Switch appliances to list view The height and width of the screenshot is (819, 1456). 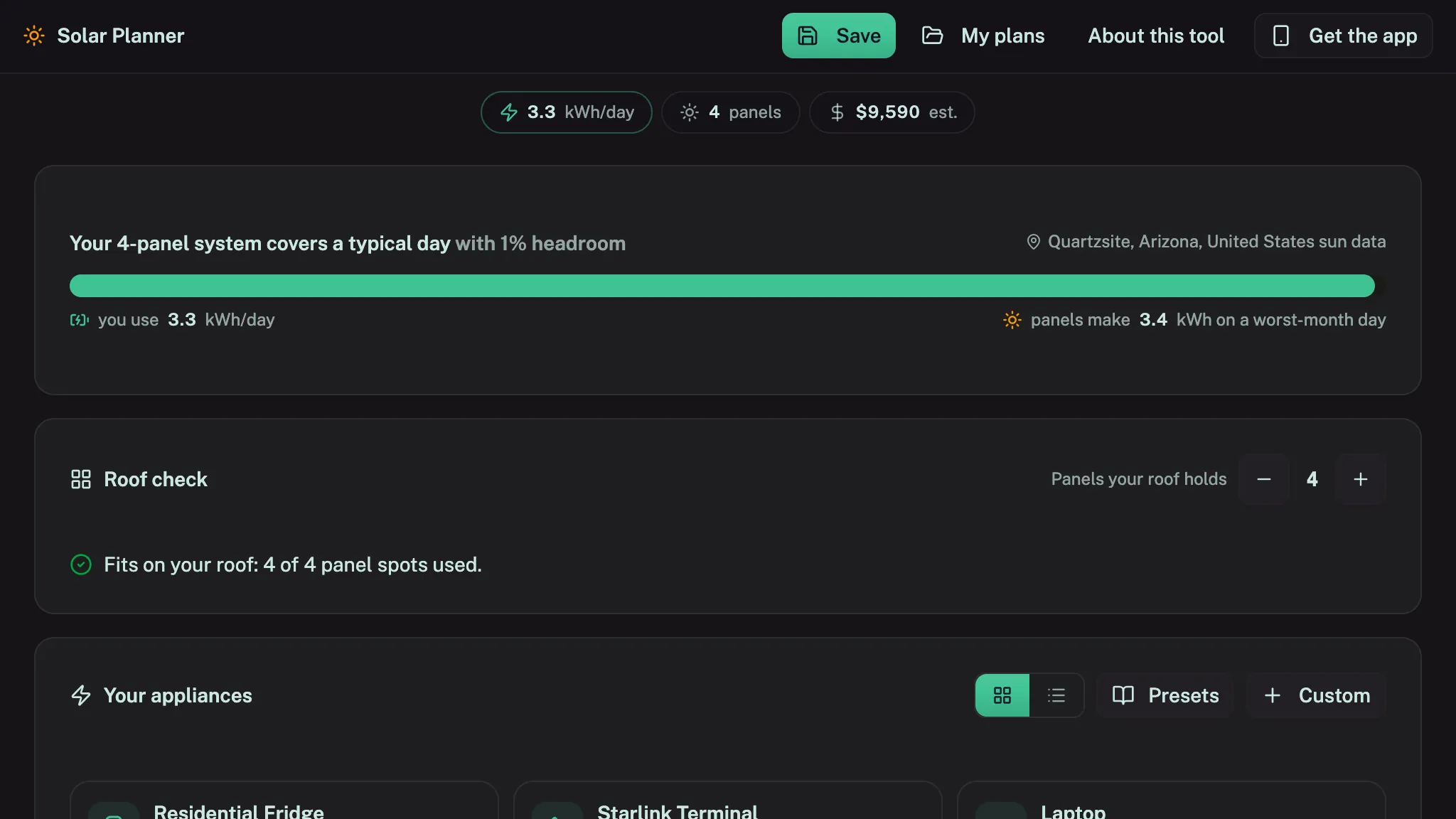(x=1056, y=695)
